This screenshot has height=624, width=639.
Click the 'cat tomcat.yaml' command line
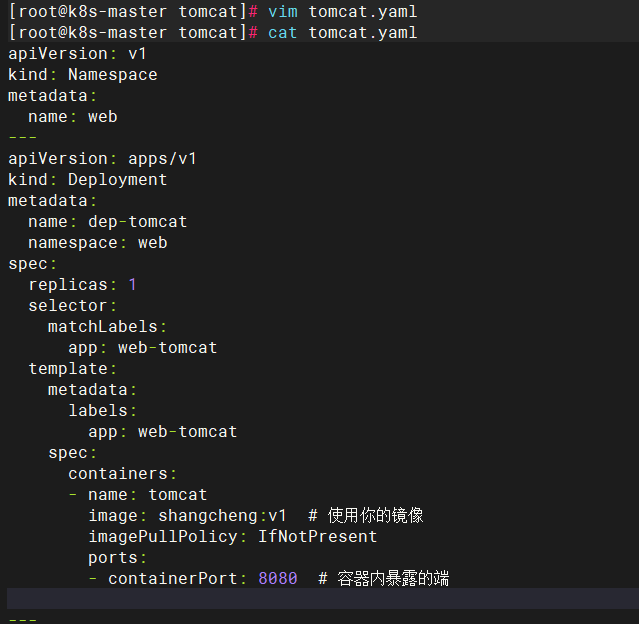coord(213,33)
